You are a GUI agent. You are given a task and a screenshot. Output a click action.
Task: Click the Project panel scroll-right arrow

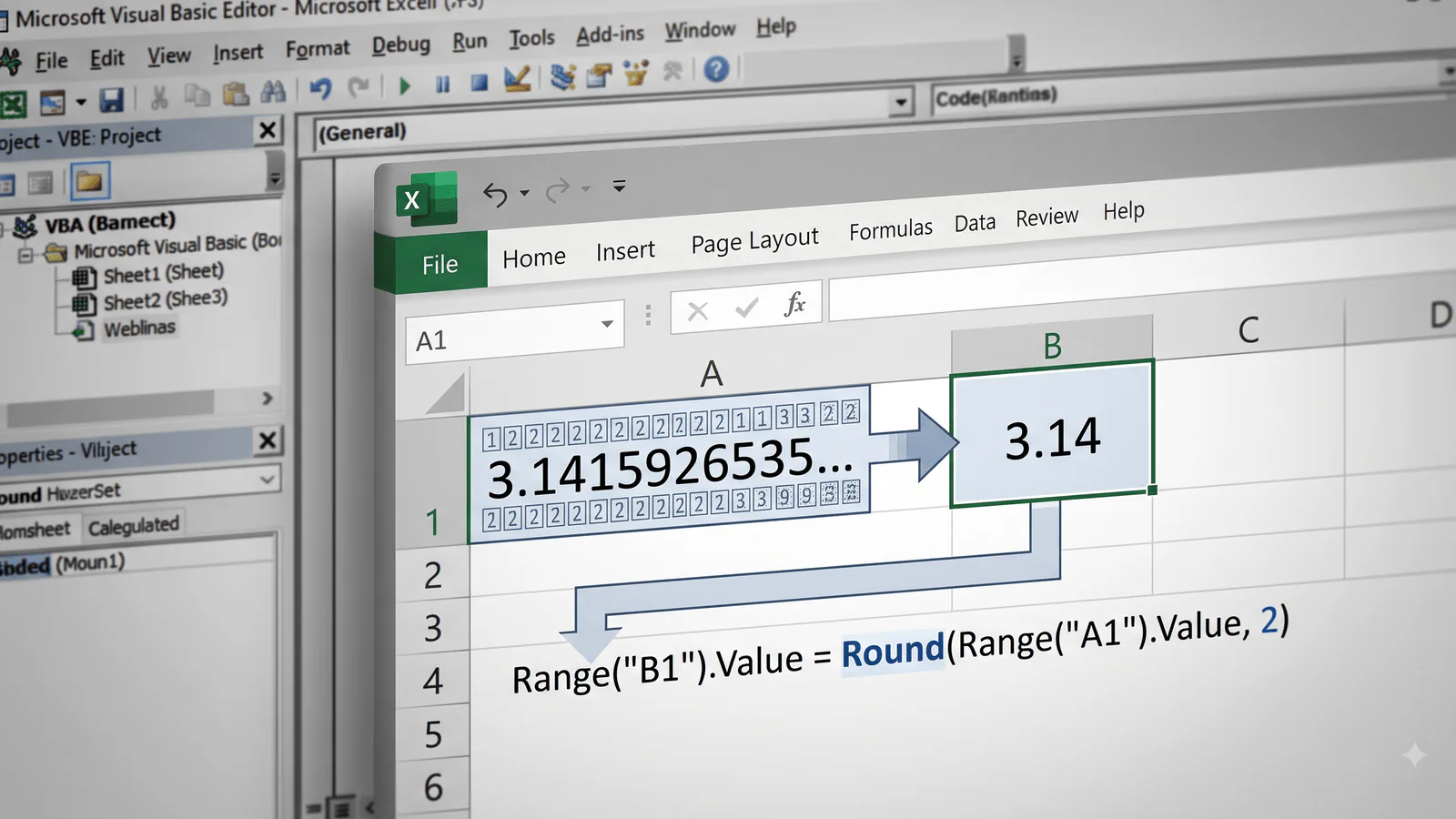coord(267,398)
